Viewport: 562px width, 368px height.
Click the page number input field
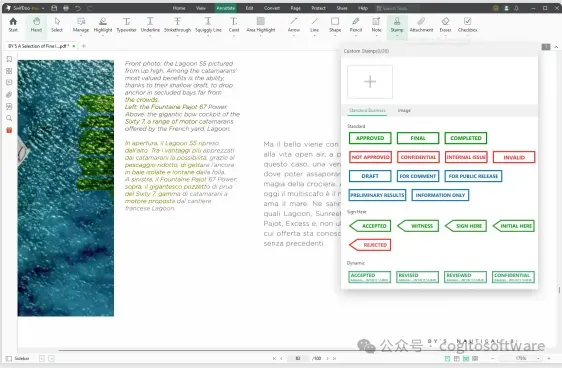(297, 358)
